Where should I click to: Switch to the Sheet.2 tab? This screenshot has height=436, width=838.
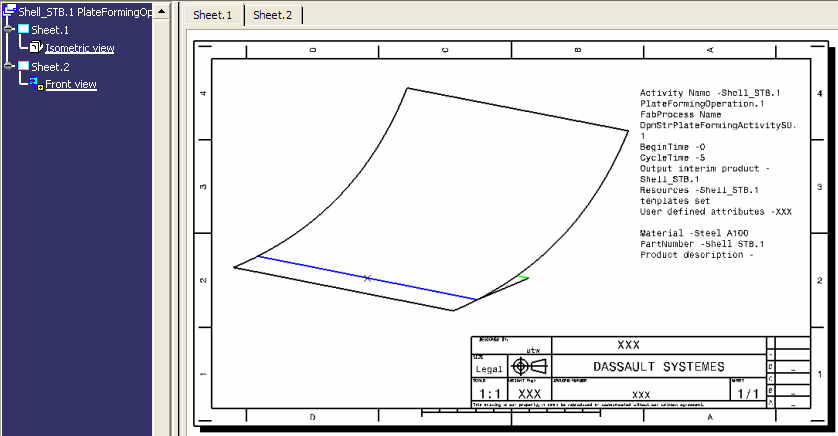tap(272, 16)
